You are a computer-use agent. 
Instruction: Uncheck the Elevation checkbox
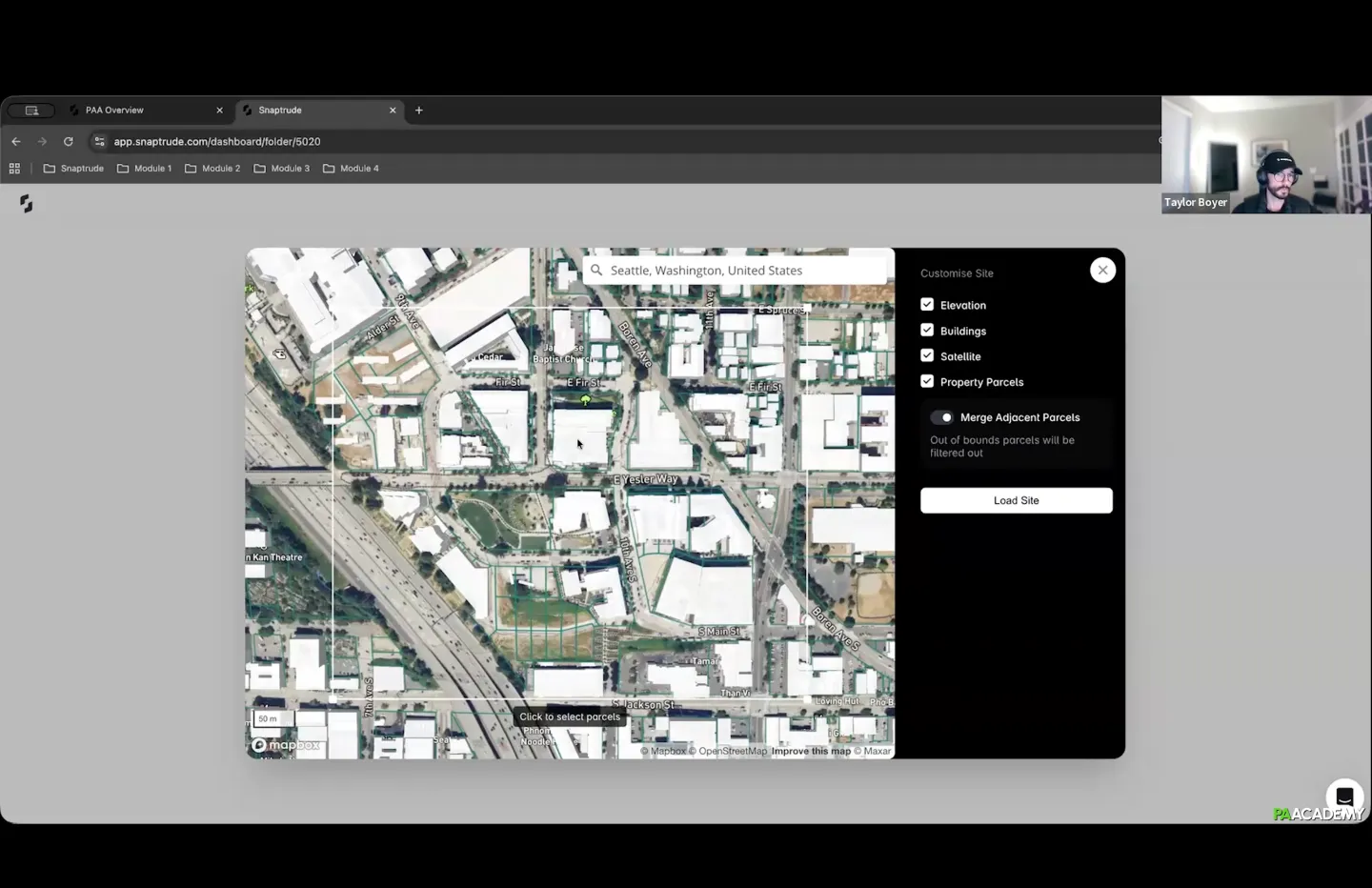927,305
